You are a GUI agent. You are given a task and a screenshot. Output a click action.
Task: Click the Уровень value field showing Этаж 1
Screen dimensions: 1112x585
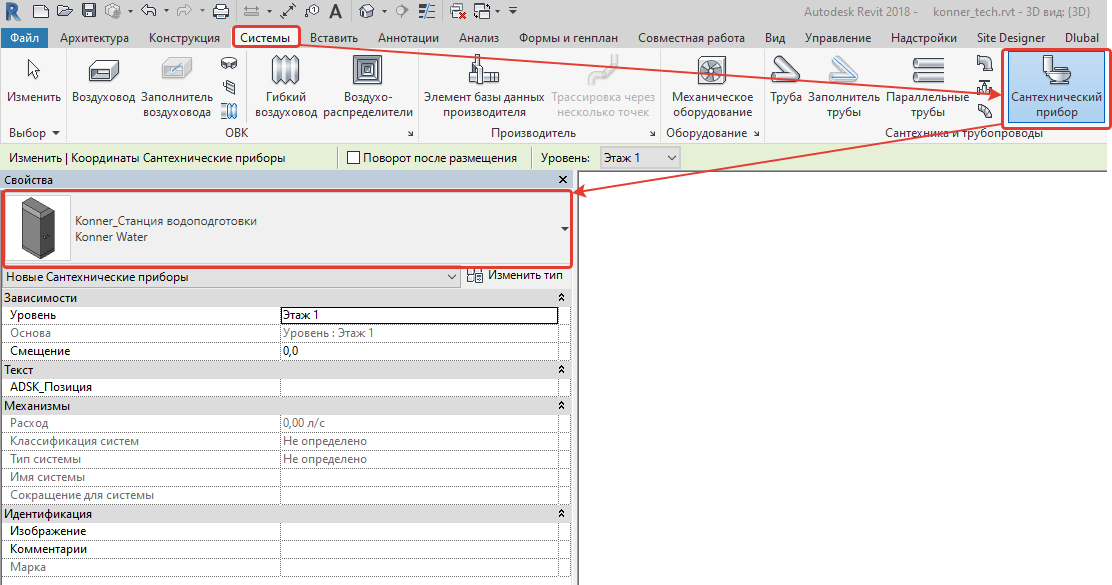[419, 315]
